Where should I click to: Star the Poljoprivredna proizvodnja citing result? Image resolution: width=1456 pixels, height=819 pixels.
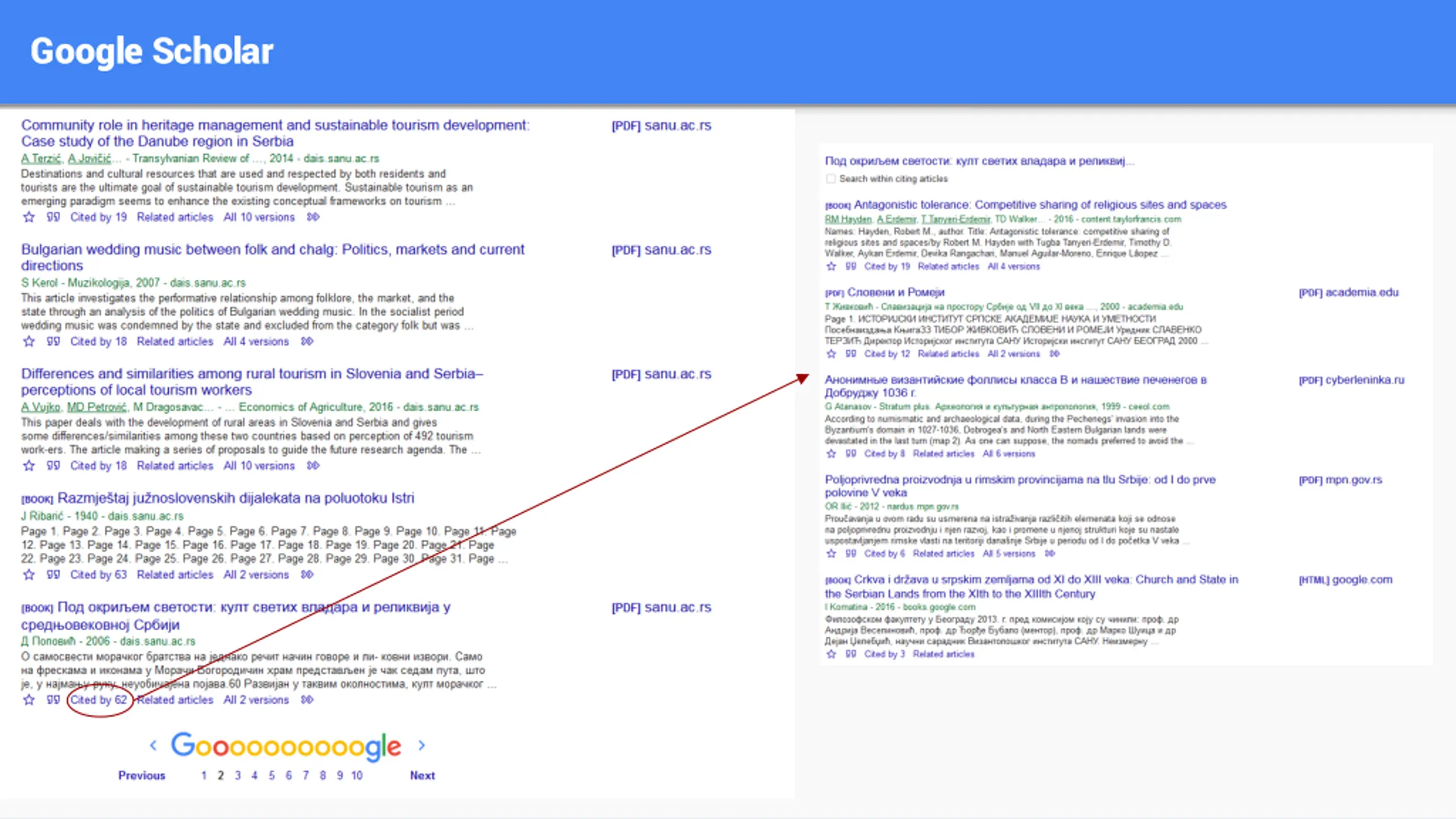pyautogui.click(x=831, y=554)
